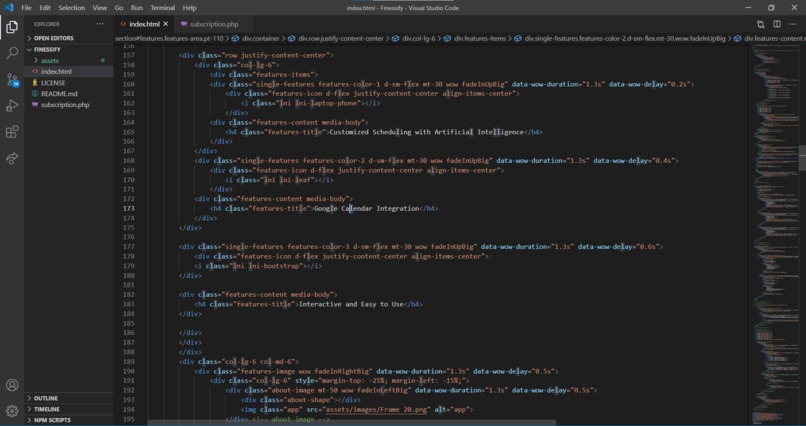Click the EXPLORER panel title
Viewport: 806px width, 426px height.
point(47,24)
